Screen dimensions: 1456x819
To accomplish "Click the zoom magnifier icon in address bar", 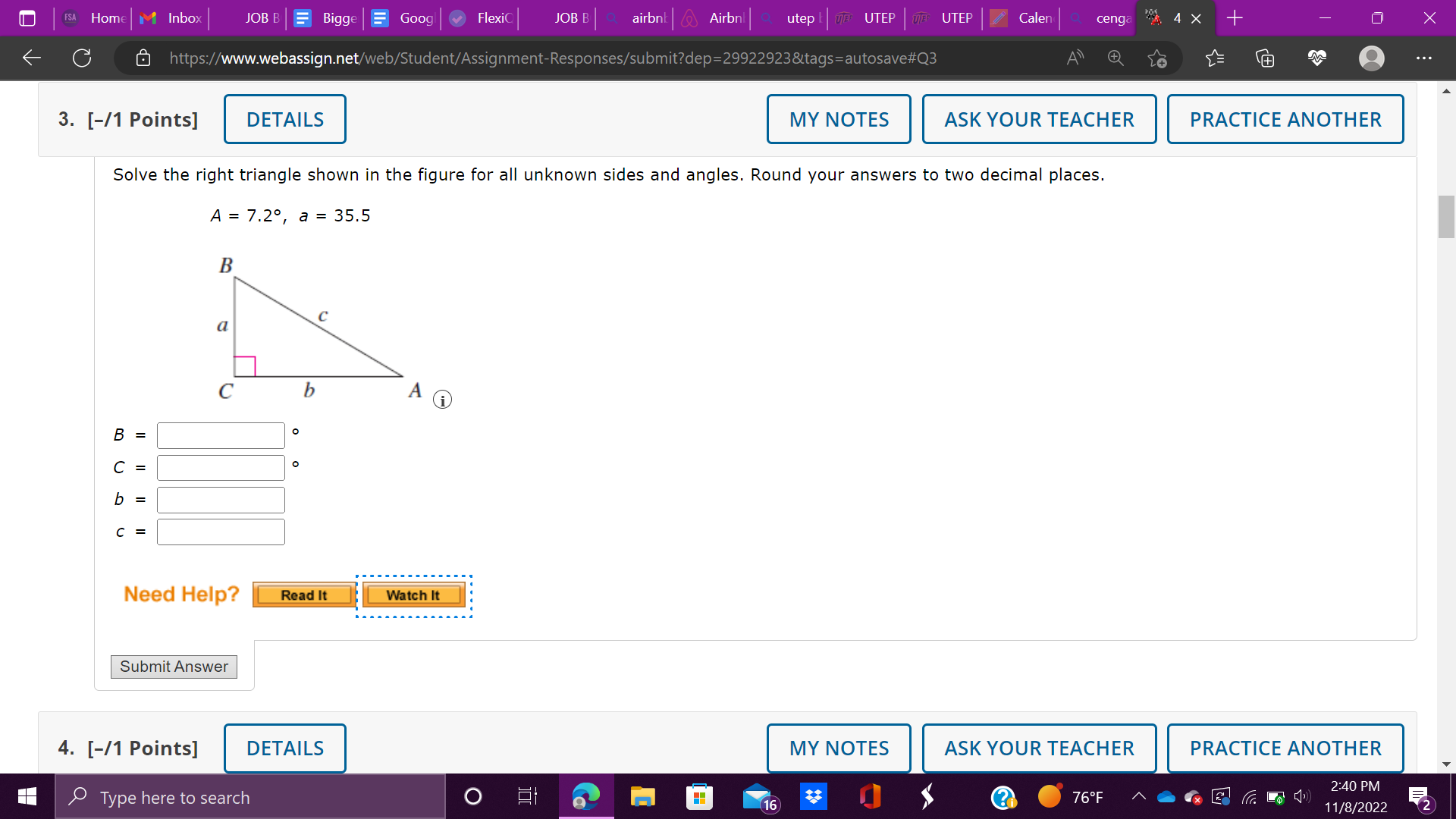I will tap(1116, 58).
